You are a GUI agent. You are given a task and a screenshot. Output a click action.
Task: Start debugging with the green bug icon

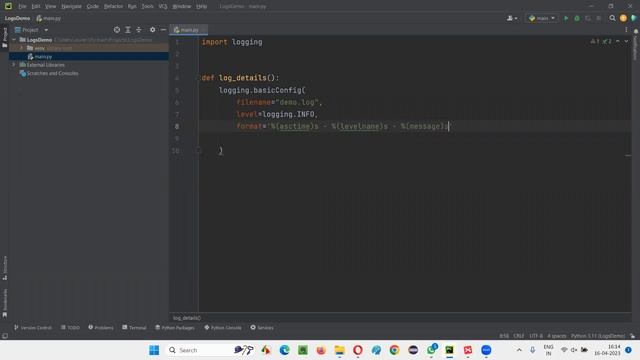[577, 18]
